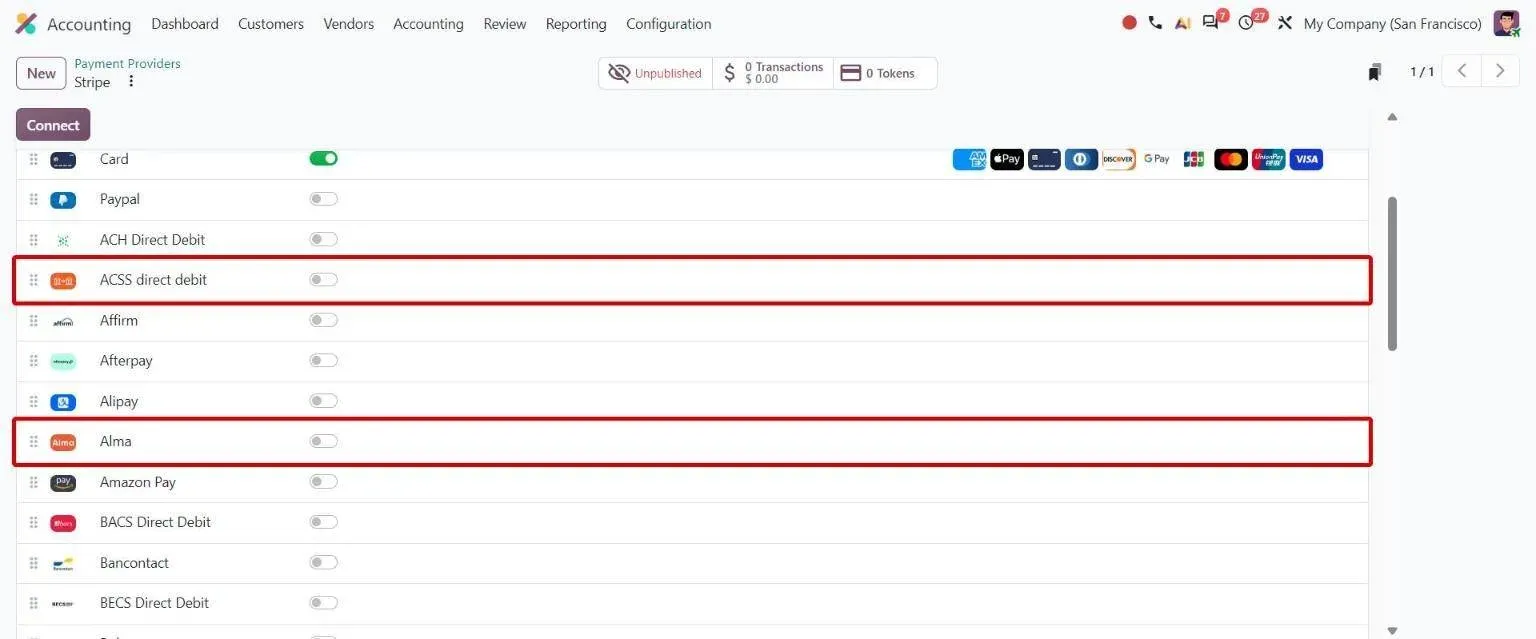Open the phone call icon
Image resolution: width=1536 pixels, height=639 pixels.
(1155, 23)
